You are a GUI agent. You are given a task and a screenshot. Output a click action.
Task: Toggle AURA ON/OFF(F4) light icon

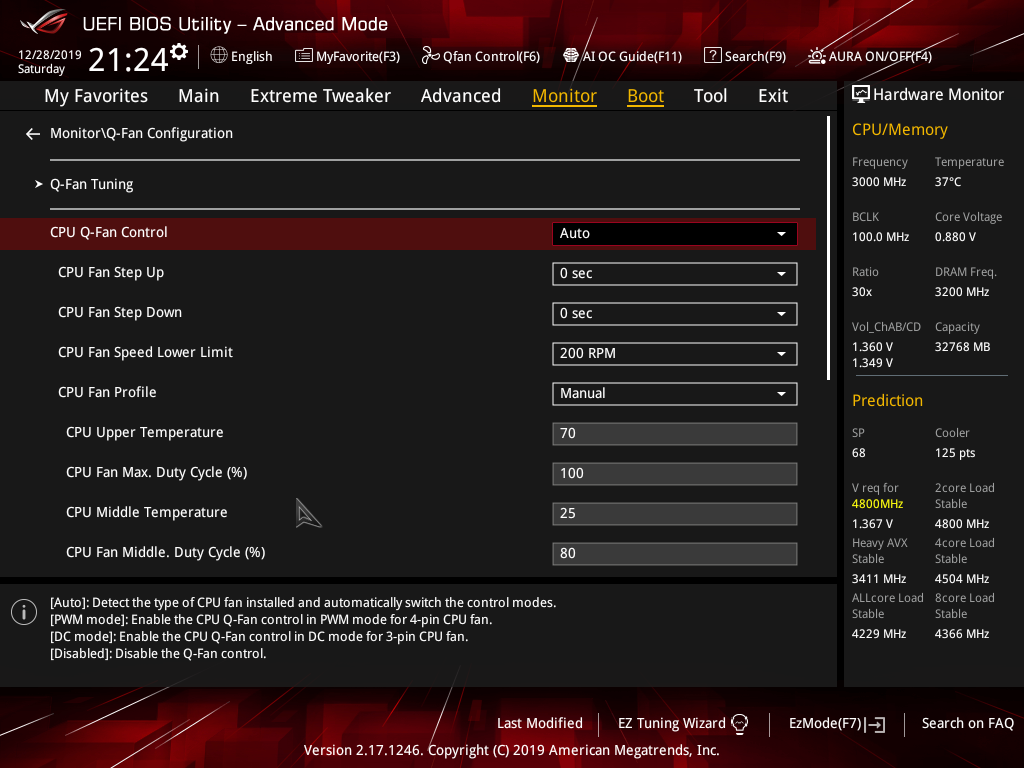(x=816, y=56)
